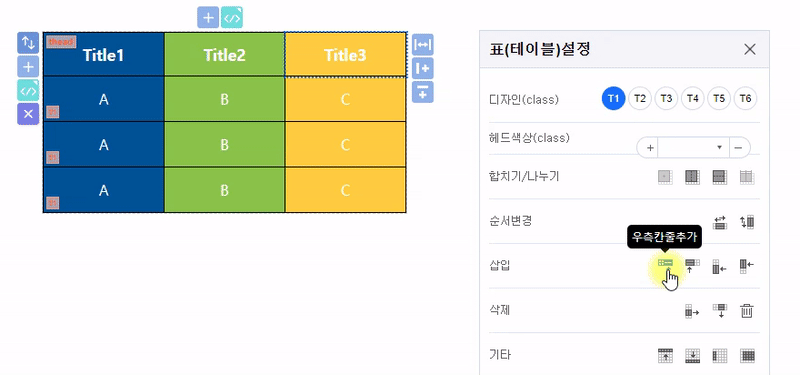Click the vertical swap order icon
Screen dimensions: 800x375
point(746,222)
